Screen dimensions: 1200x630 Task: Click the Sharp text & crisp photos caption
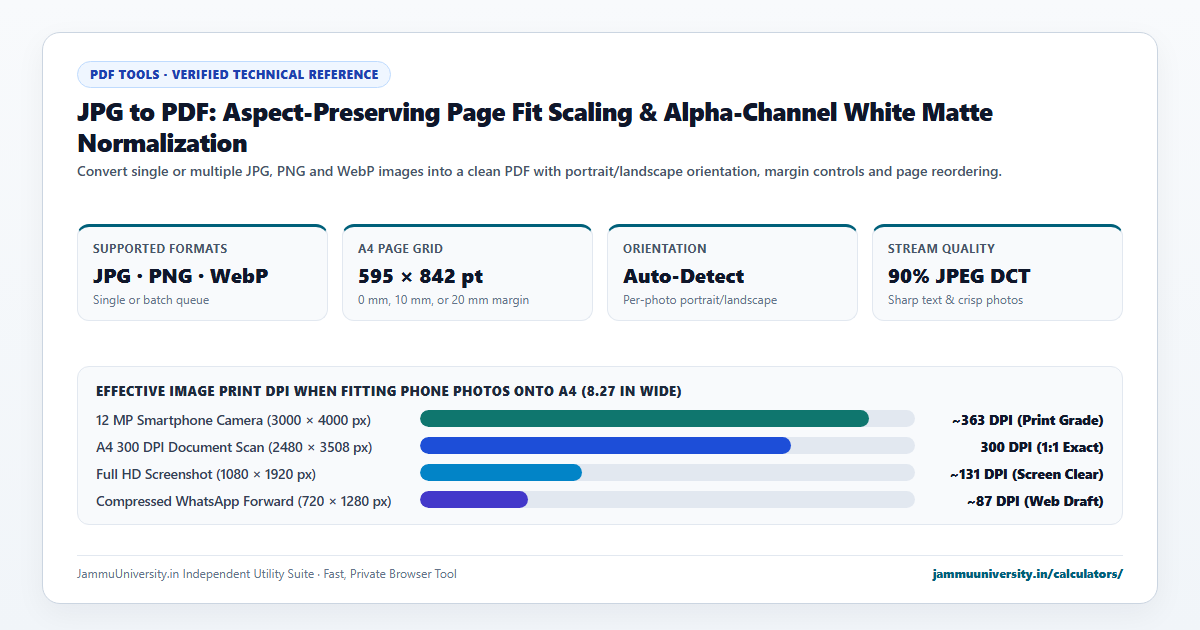pos(955,300)
